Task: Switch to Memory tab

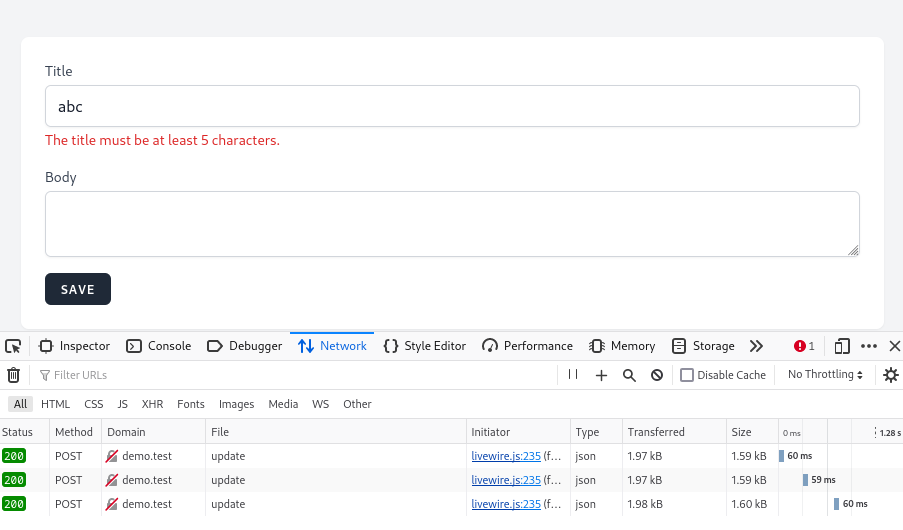Action: pyautogui.click(x=622, y=346)
